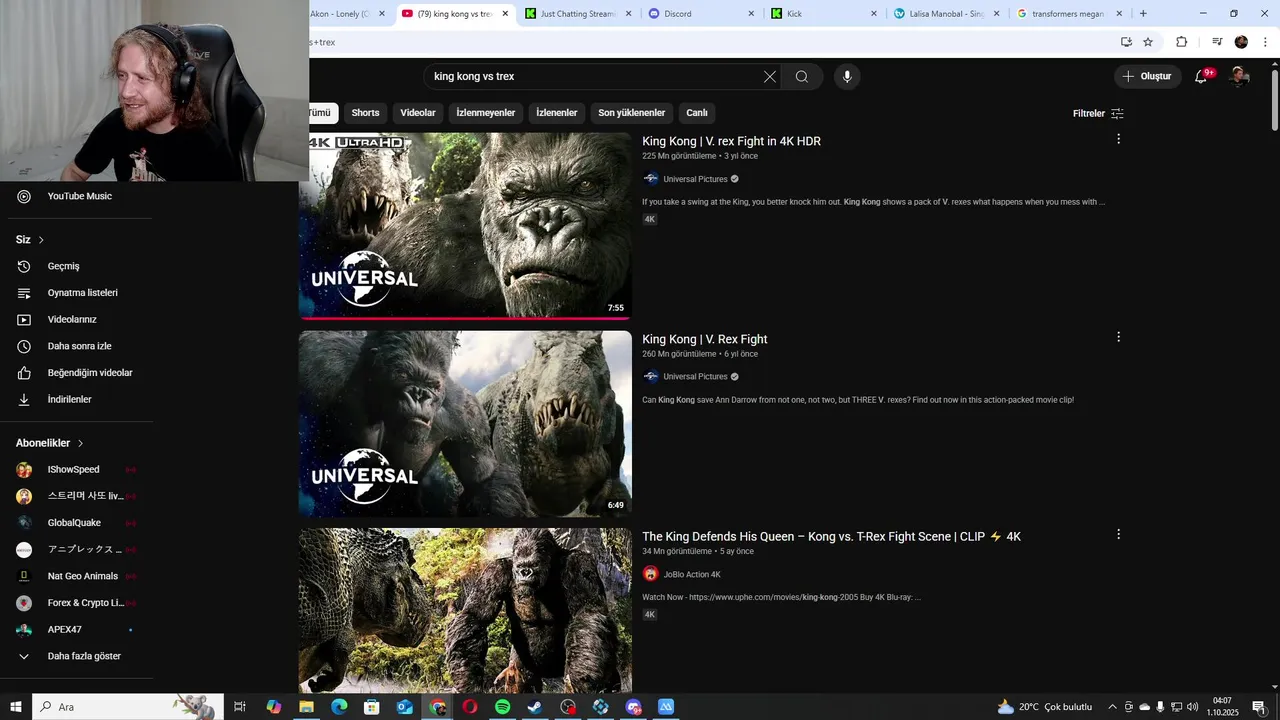
Task: Open title King Kong | V. Rex Fight
Action: point(705,340)
